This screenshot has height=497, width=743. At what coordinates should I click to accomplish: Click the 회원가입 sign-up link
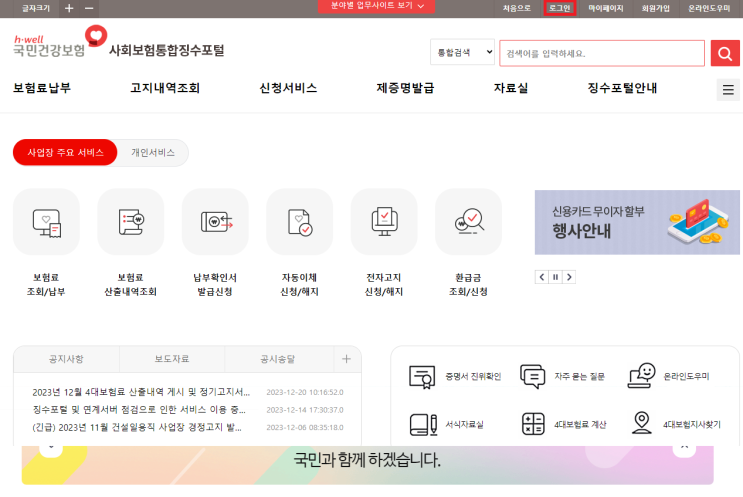click(x=655, y=8)
